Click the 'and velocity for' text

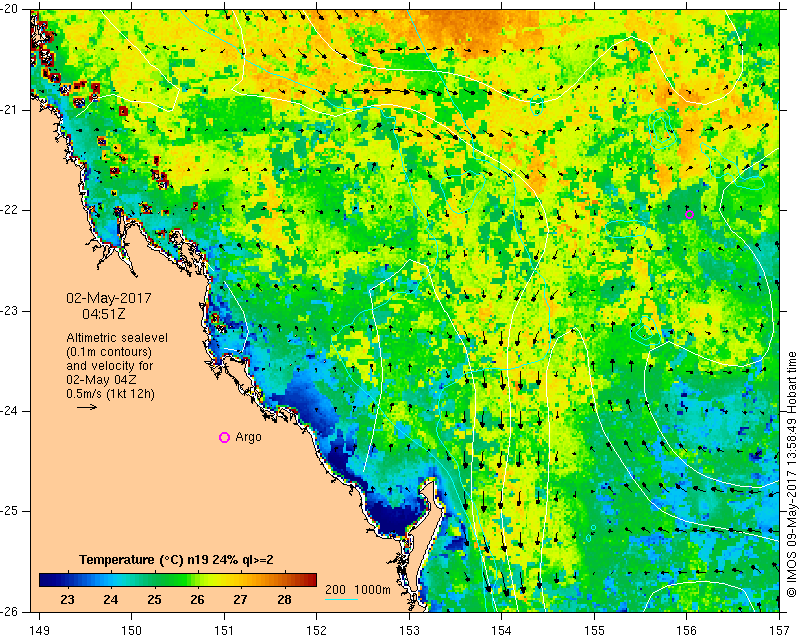click(x=110, y=365)
